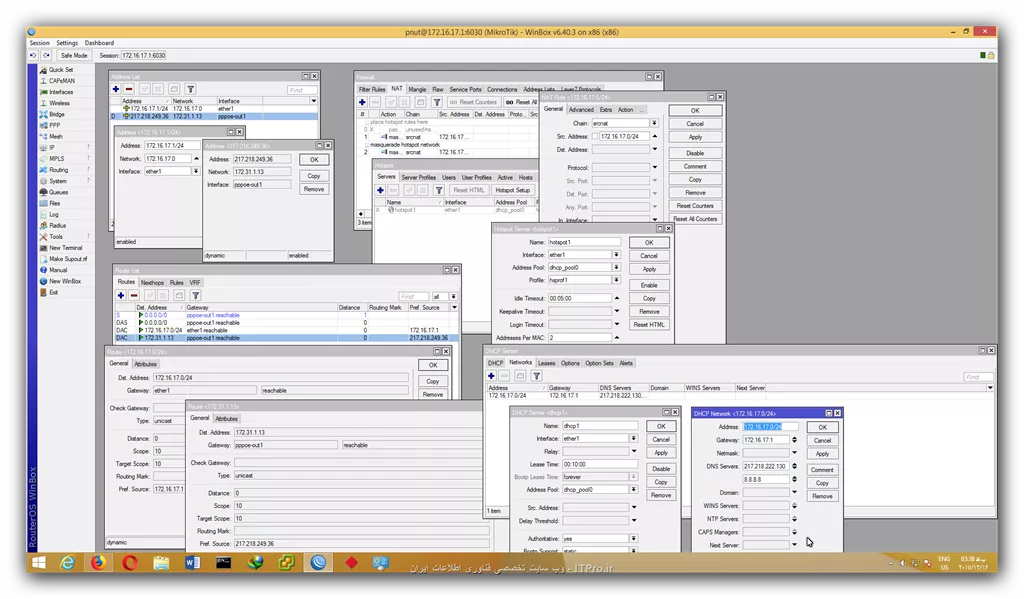Remove address with minus in Address List
The image size is (1024, 599).
point(129,89)
